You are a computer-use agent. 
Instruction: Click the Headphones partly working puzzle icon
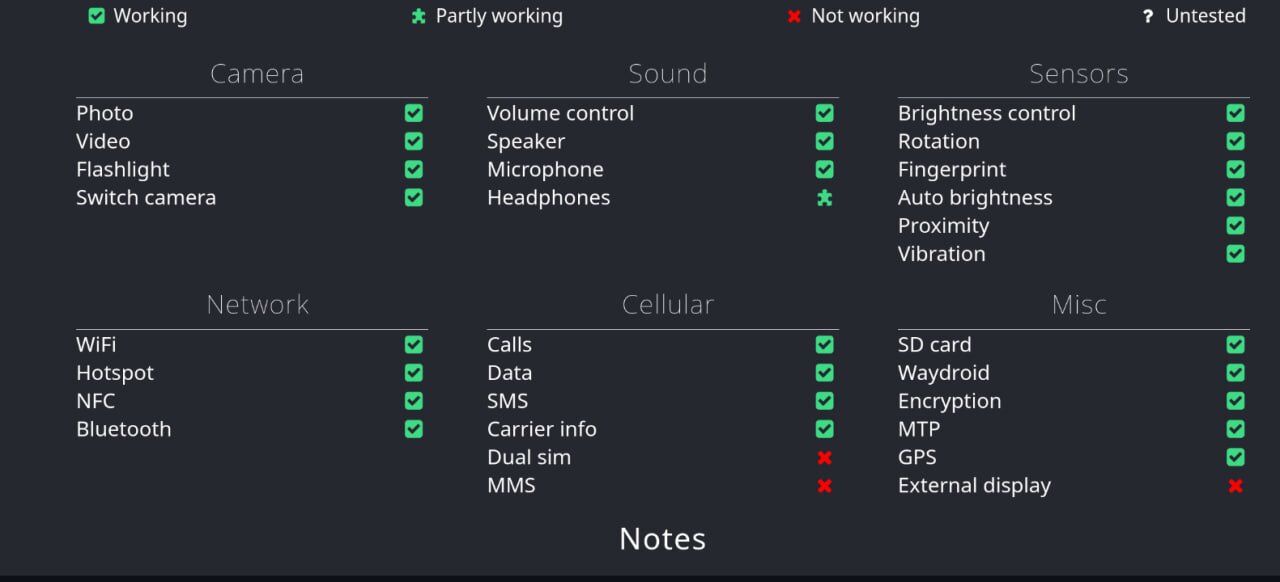tap(824, 198)
